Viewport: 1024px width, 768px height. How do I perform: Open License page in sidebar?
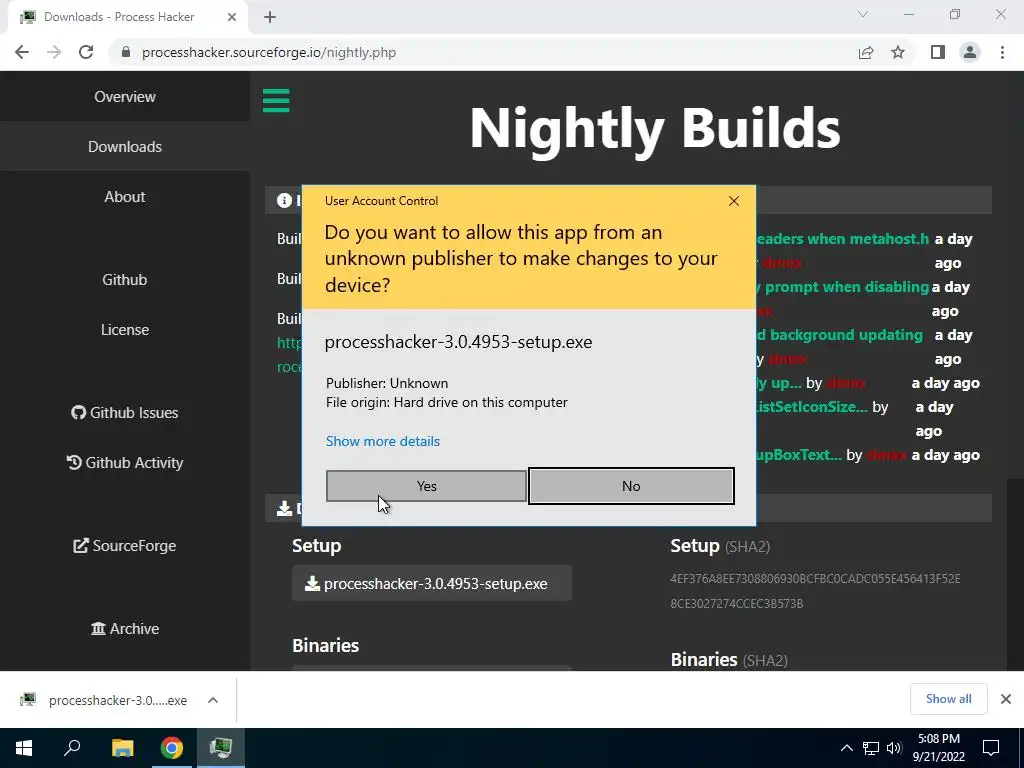point(125,330)
